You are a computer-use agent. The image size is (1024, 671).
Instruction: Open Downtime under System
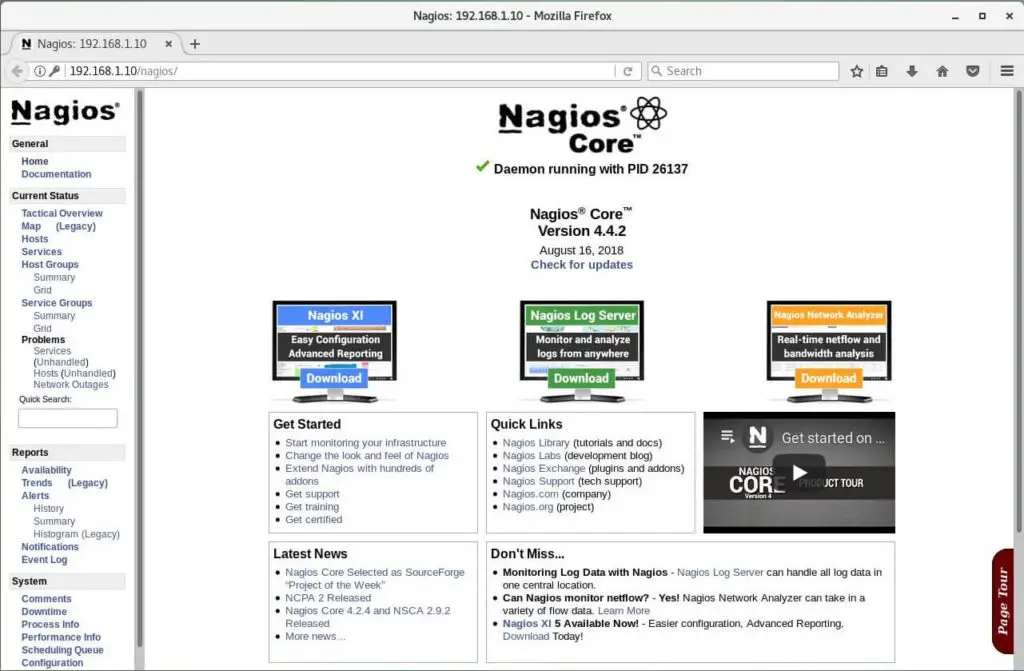[44, 612]
